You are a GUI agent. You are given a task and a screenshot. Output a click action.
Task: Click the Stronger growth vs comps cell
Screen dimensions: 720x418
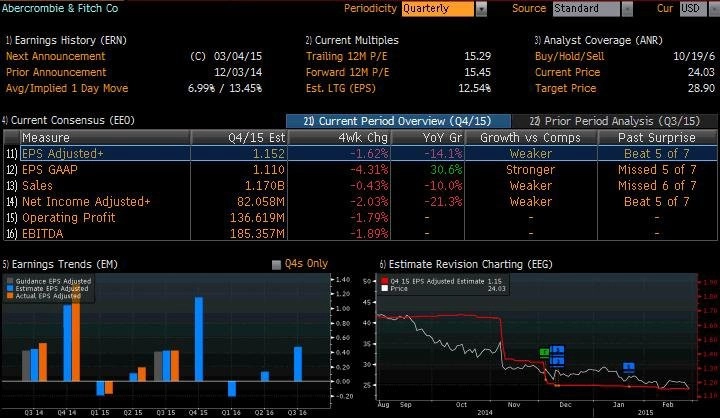(x=530, y=169)
